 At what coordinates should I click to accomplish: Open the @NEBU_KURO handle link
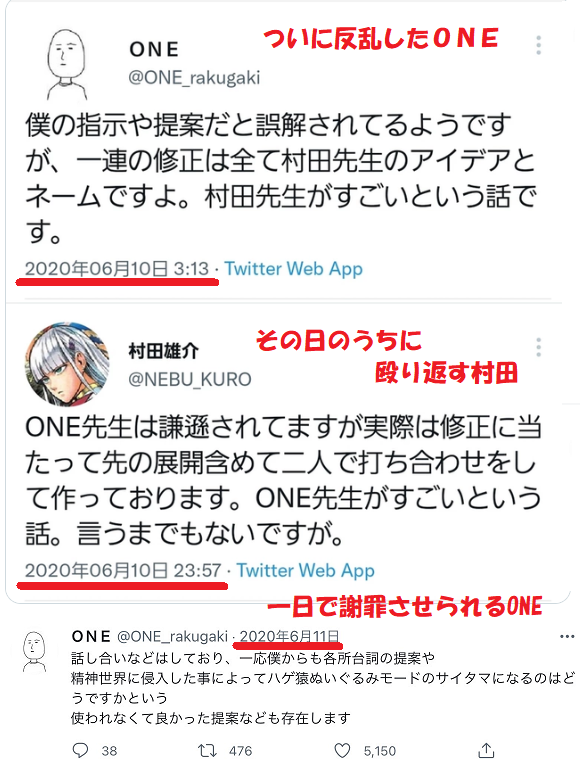[x=190, y=379]
